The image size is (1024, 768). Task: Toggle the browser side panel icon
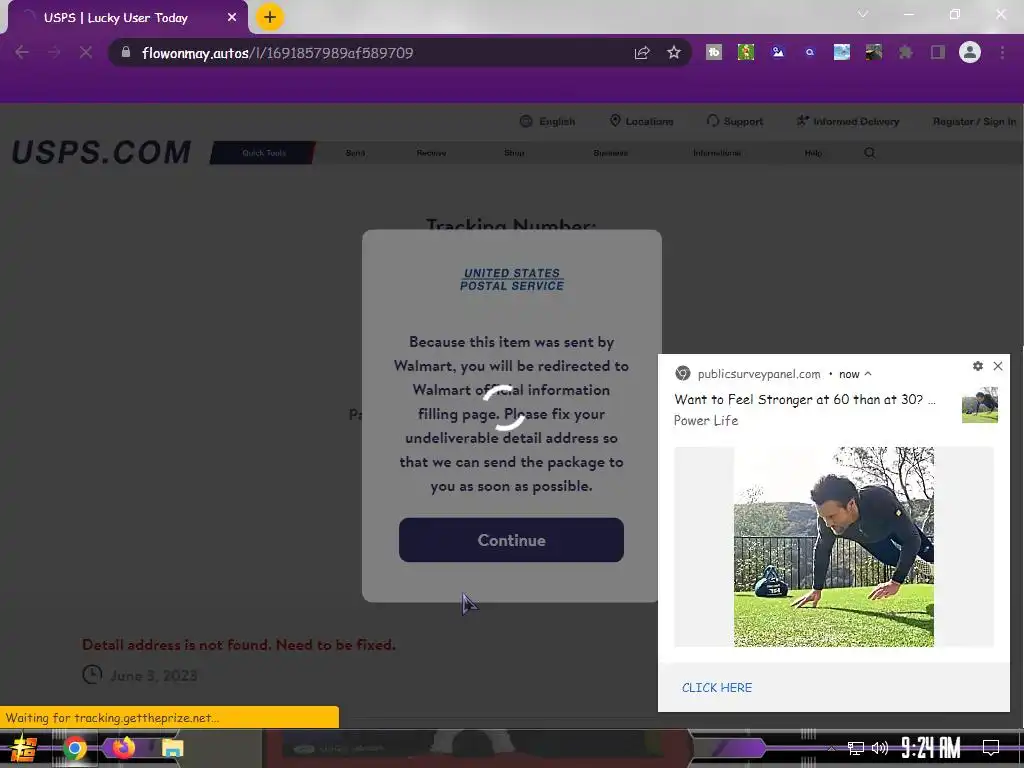tap(938, 52)
